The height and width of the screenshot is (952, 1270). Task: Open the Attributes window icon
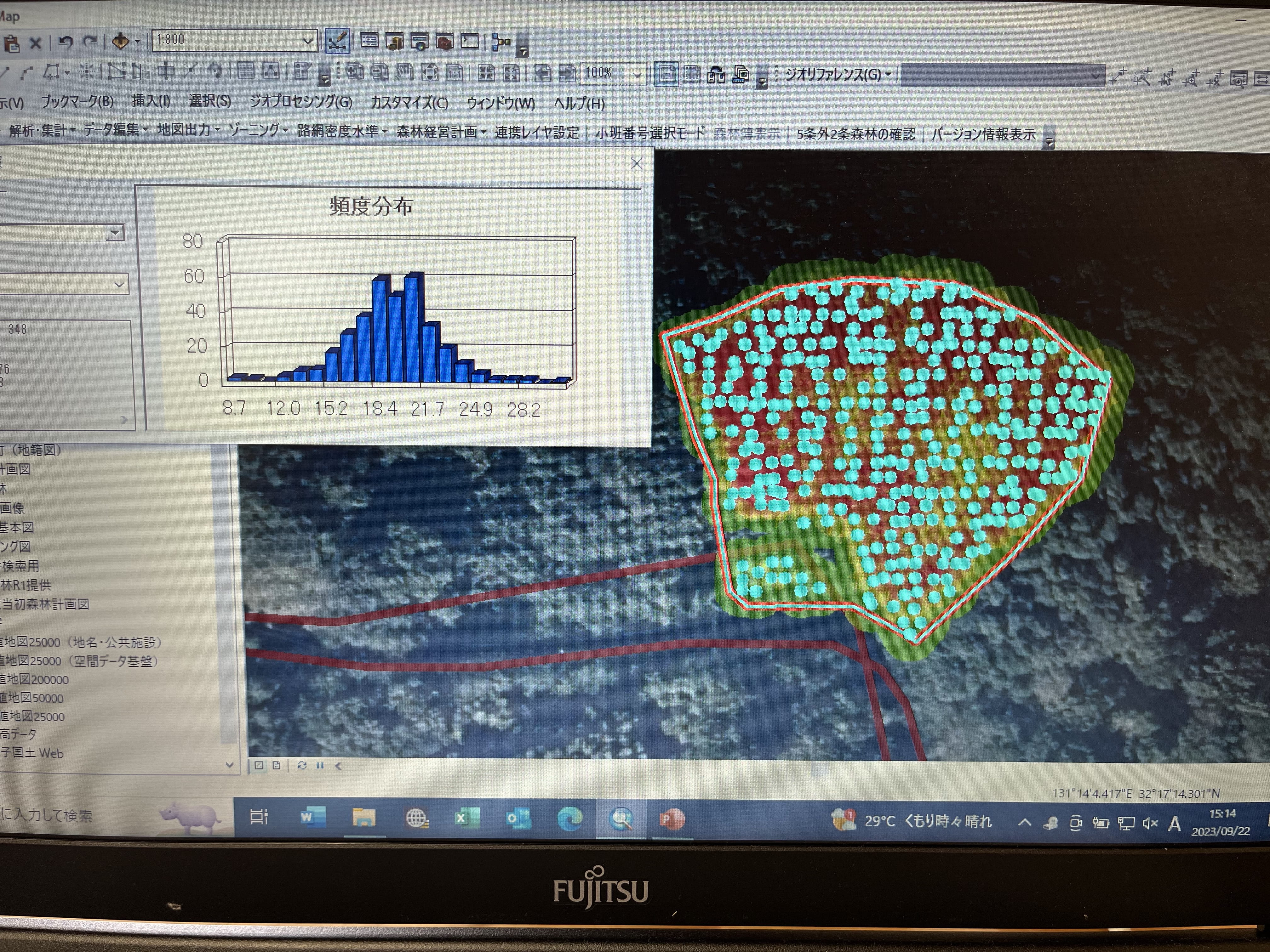(x=246, y=71)
